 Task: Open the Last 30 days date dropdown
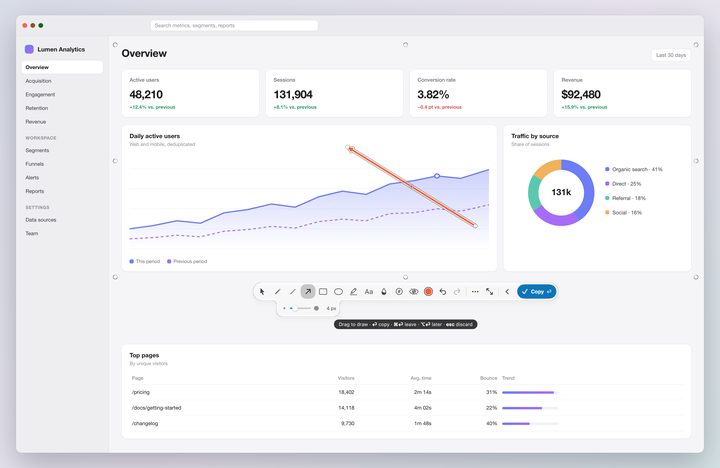coord(671,55)
